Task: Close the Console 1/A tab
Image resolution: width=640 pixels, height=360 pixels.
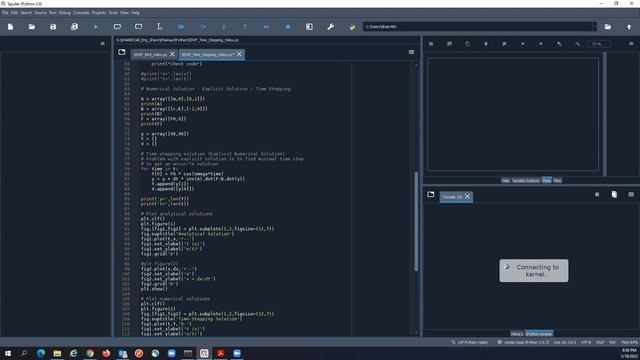Action: pyautogui.click(x=467, y=197)
